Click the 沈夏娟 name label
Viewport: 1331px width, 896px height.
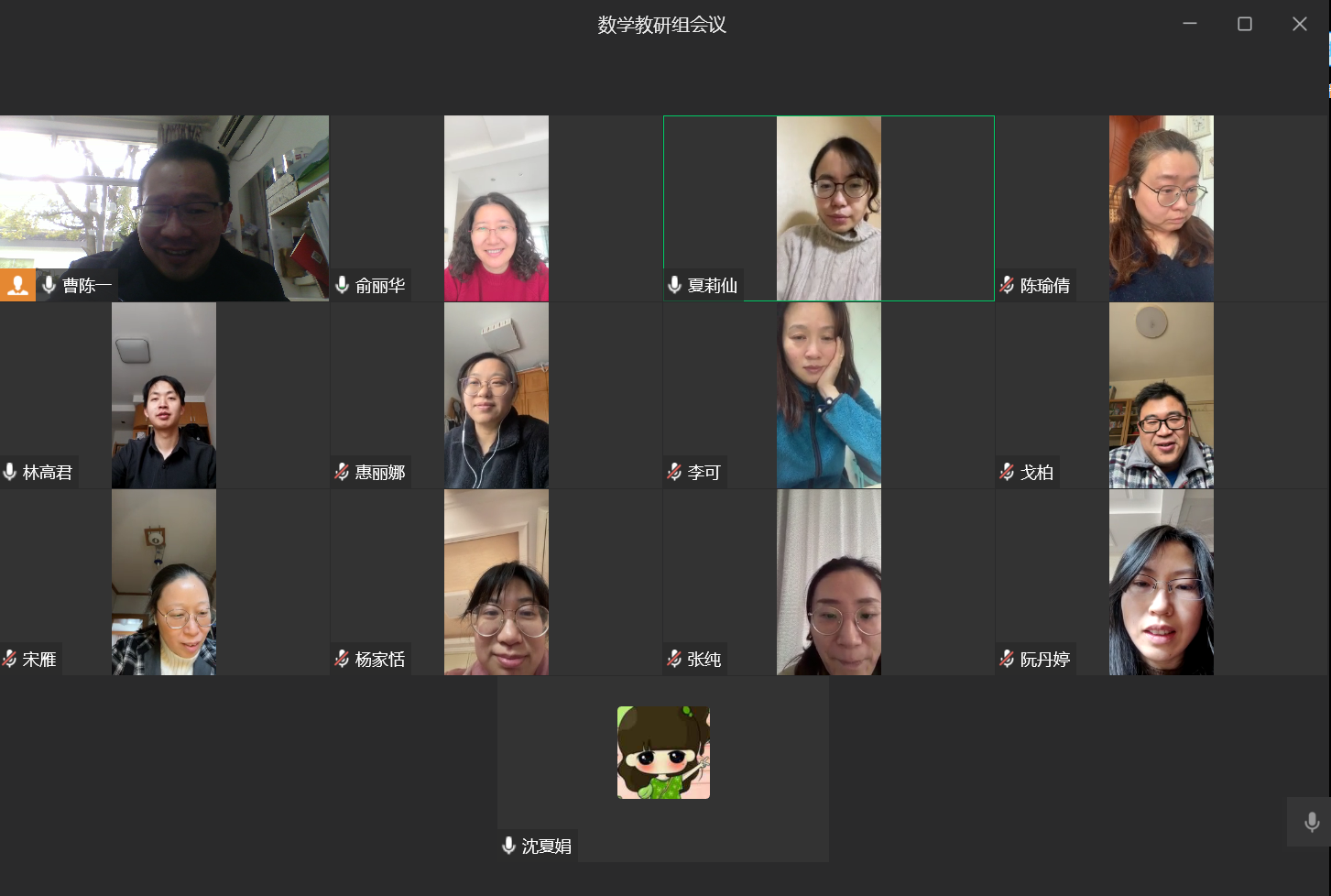(x=547, y=846)
